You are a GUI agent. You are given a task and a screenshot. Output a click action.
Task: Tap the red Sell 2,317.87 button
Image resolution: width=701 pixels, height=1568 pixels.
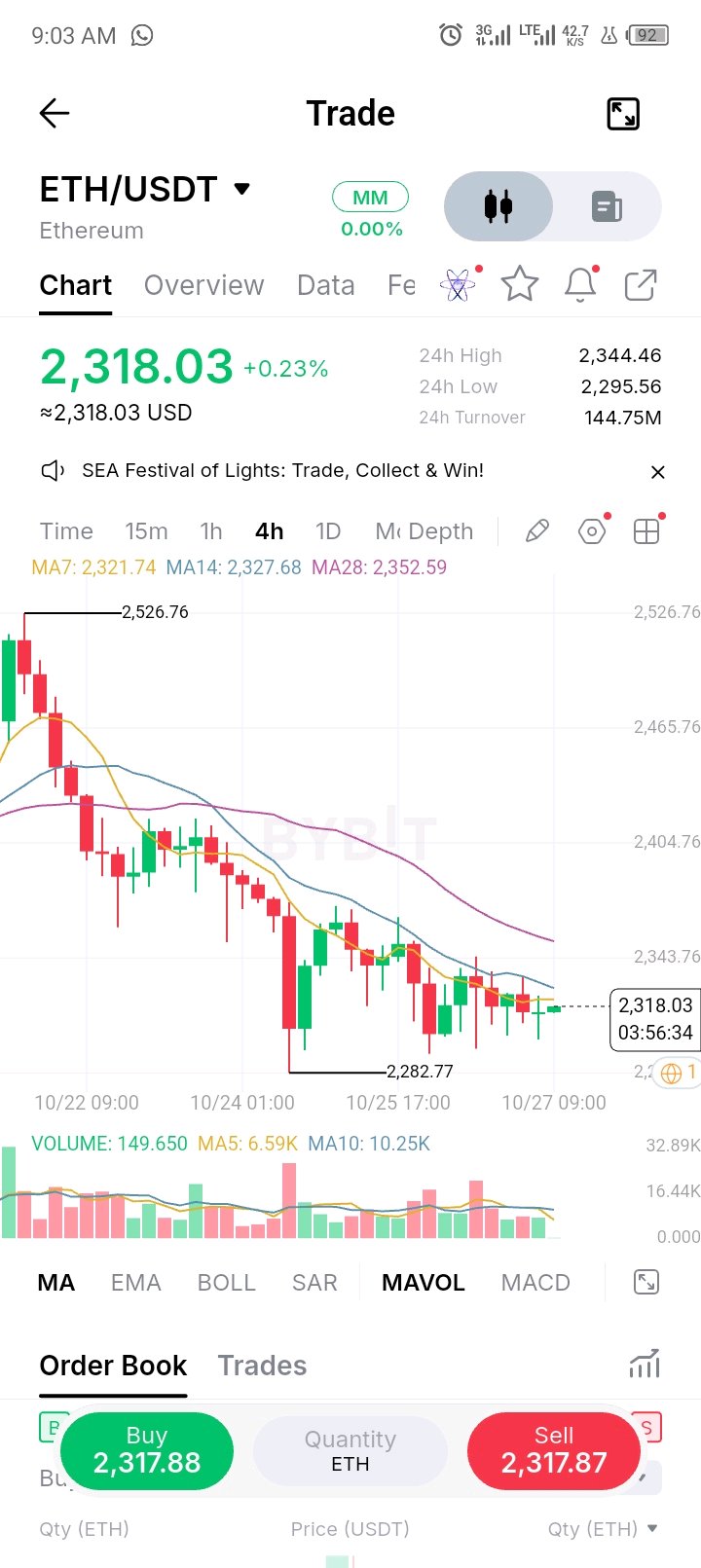pyautogui.click(x=554, y=1451)
